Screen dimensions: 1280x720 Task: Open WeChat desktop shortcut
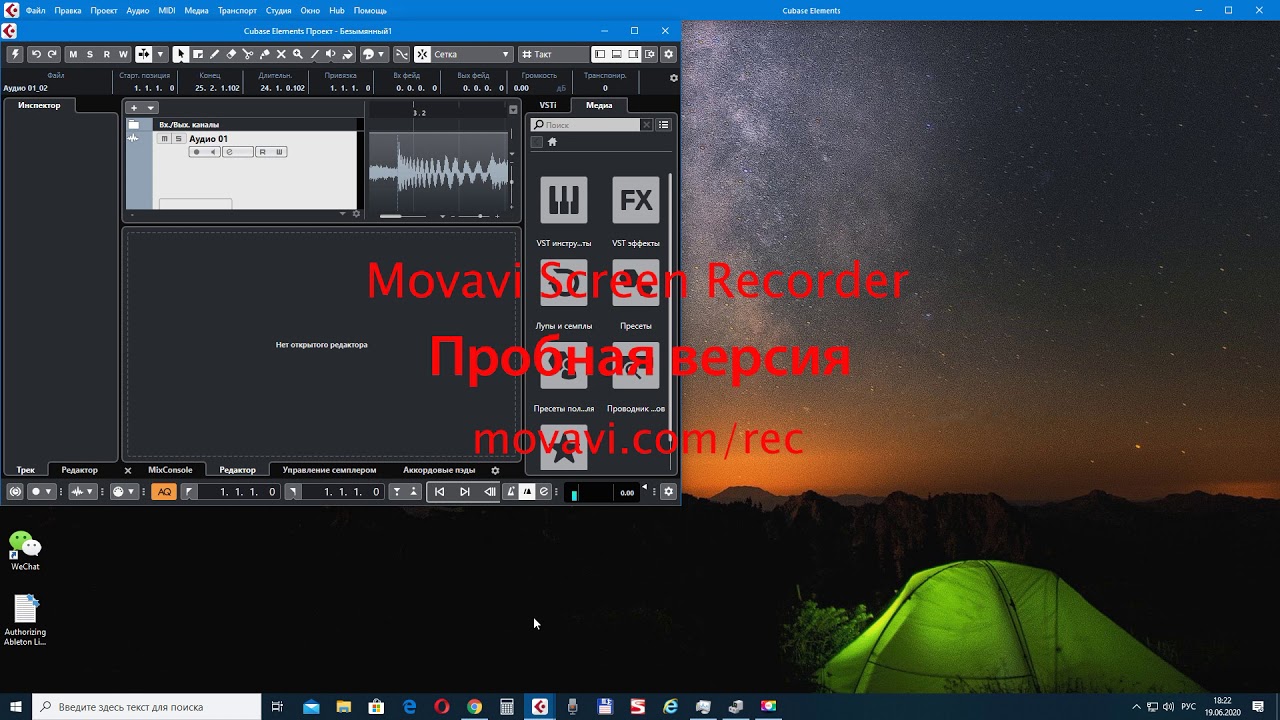(25, 551)
